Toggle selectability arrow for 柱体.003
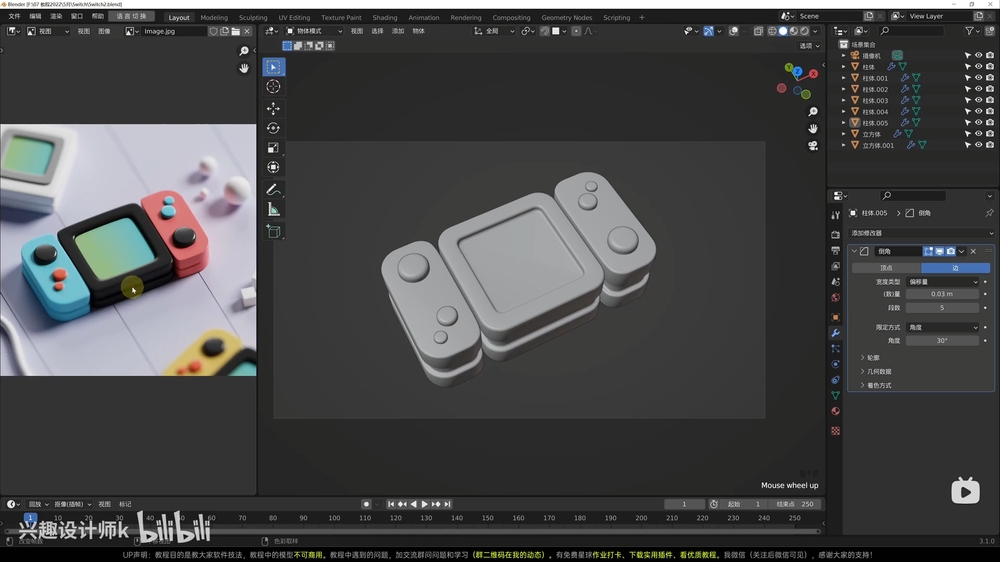1000x562 pixels. click(968, 100)
